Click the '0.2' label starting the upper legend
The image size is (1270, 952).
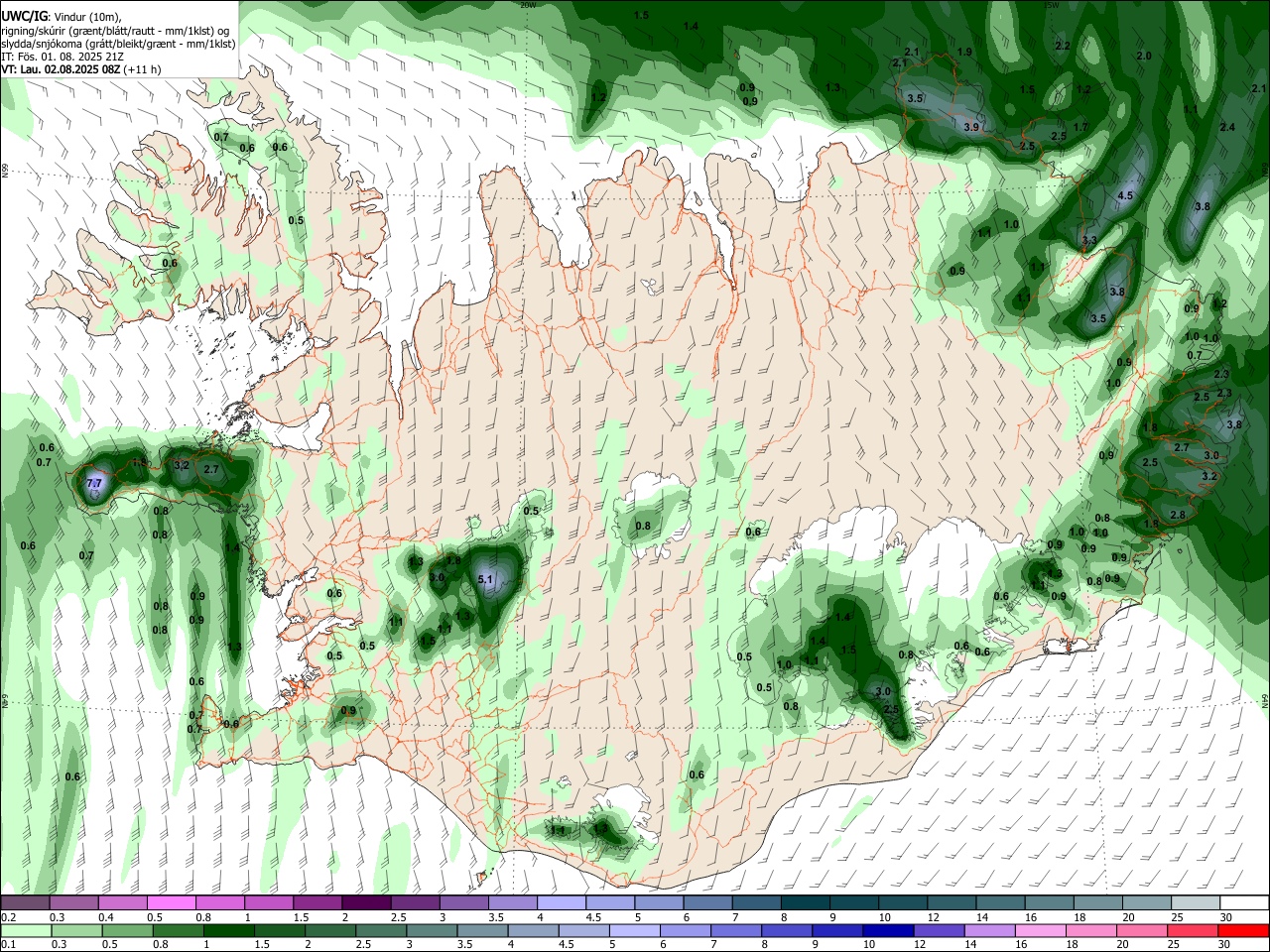8,917
